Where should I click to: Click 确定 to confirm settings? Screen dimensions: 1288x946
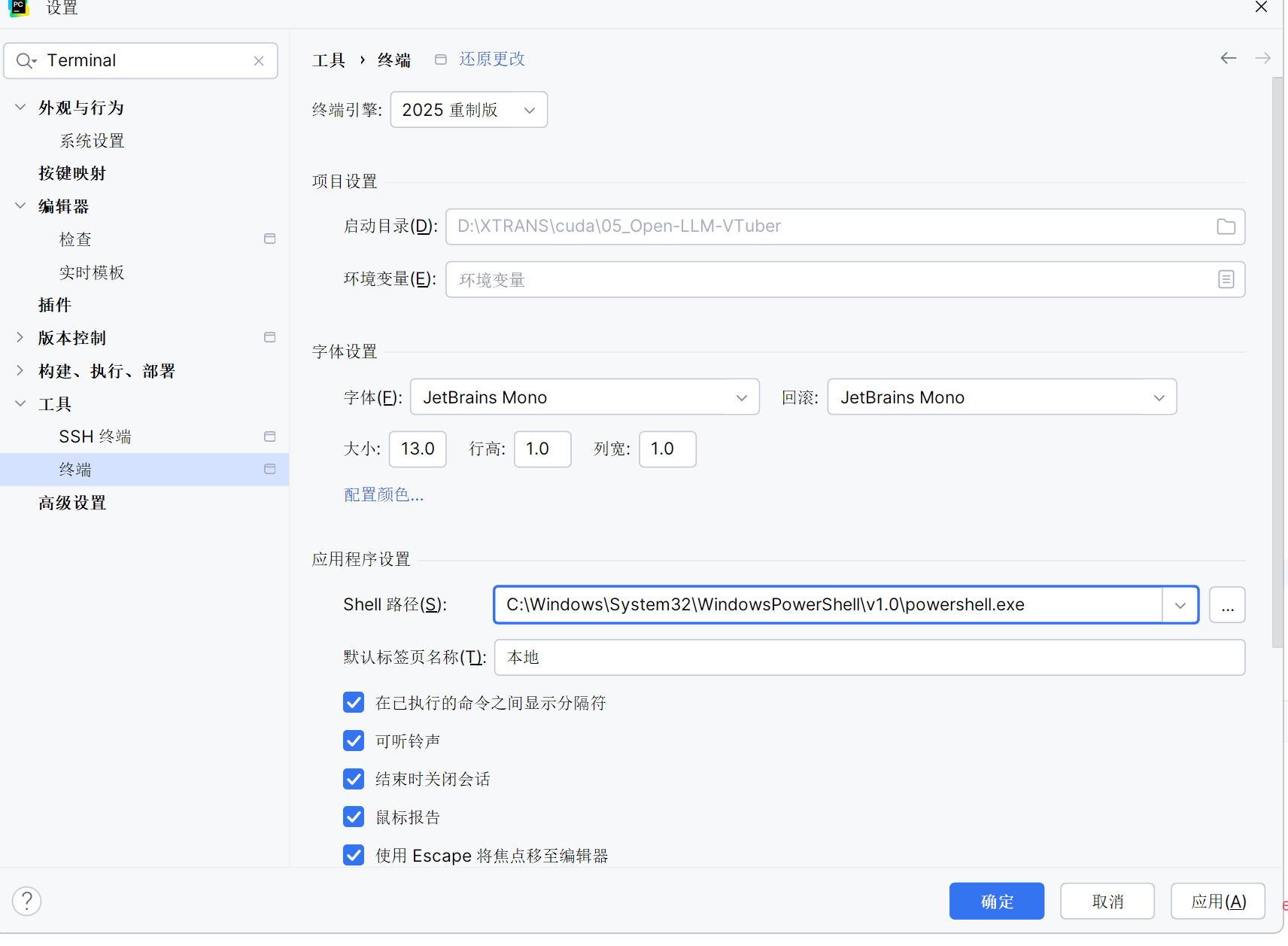pos(997,901)
